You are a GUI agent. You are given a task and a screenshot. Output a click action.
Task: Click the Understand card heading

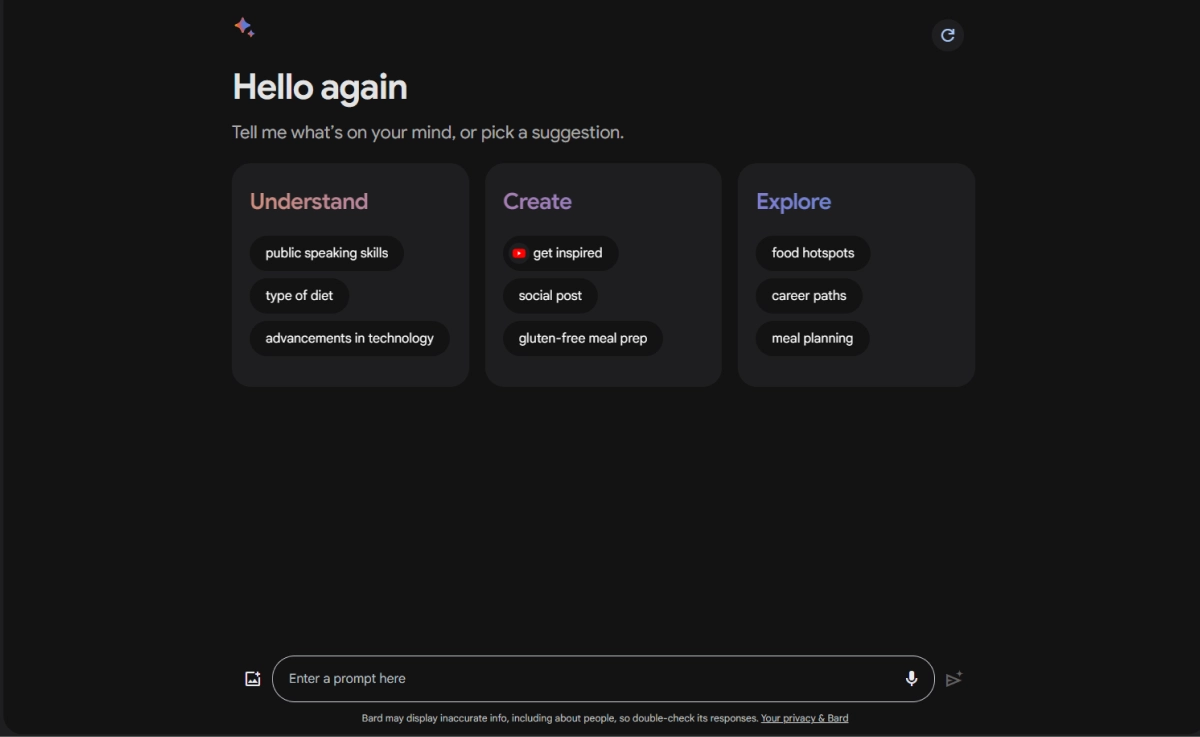(309, 201)
